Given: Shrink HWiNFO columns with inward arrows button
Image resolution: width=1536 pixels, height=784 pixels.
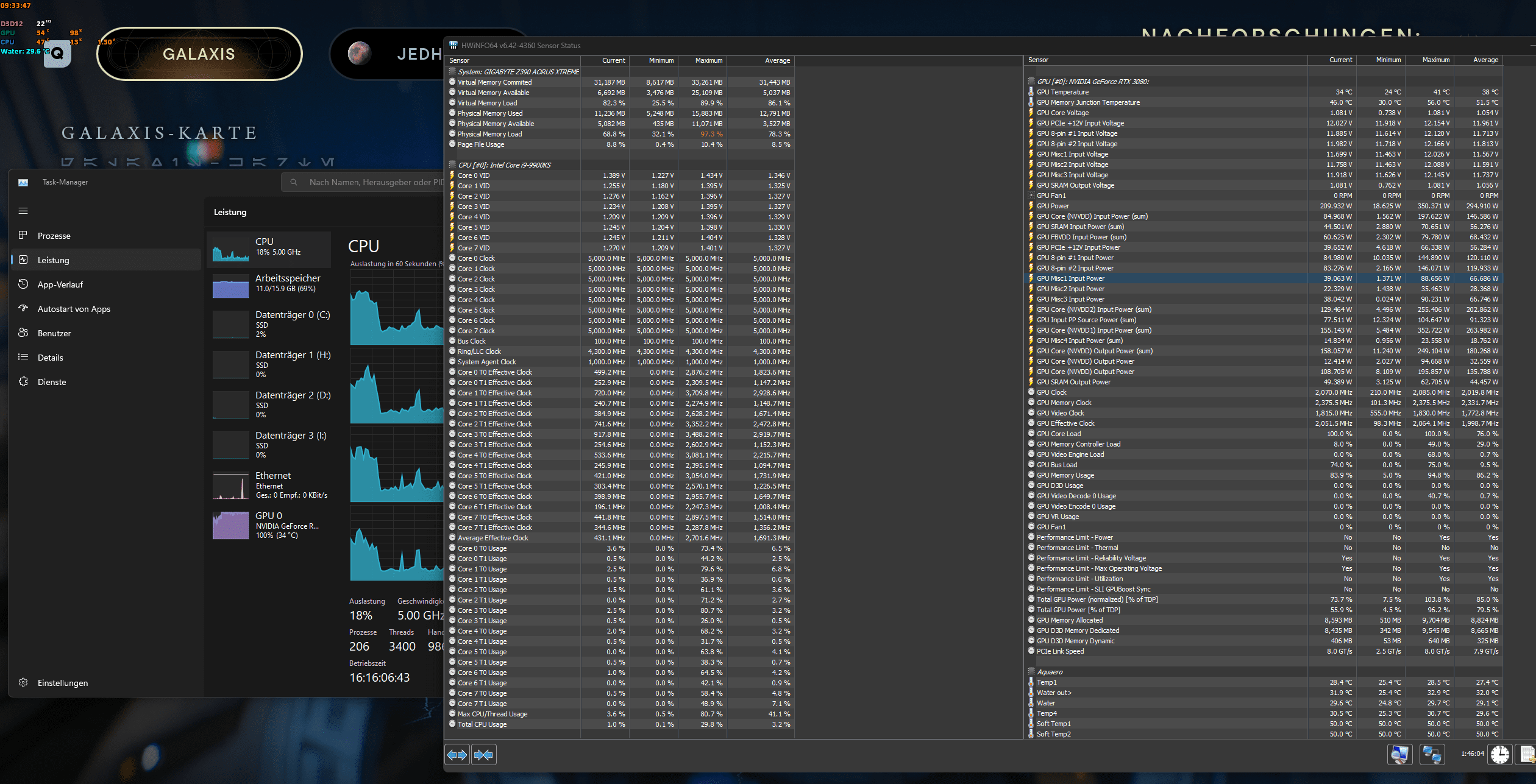Looking at the screenshot, I should (x=483, y=755).
